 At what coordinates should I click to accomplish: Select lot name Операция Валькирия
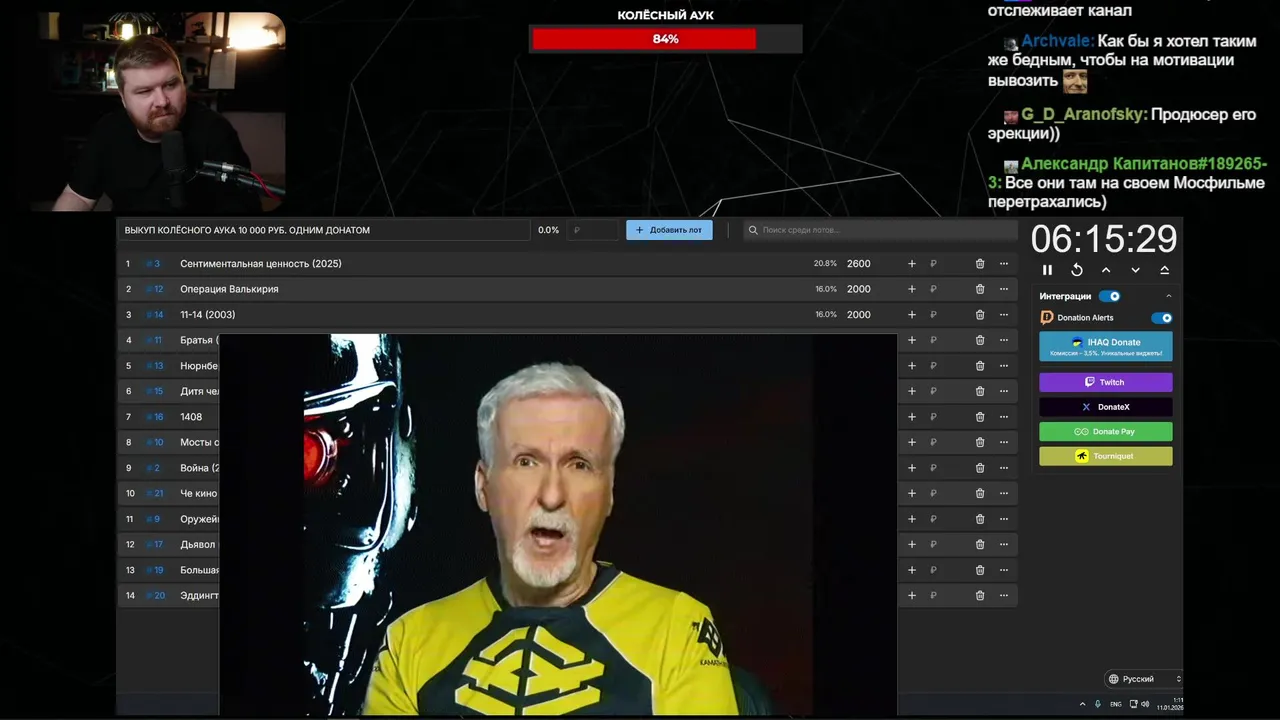[229, 289]
